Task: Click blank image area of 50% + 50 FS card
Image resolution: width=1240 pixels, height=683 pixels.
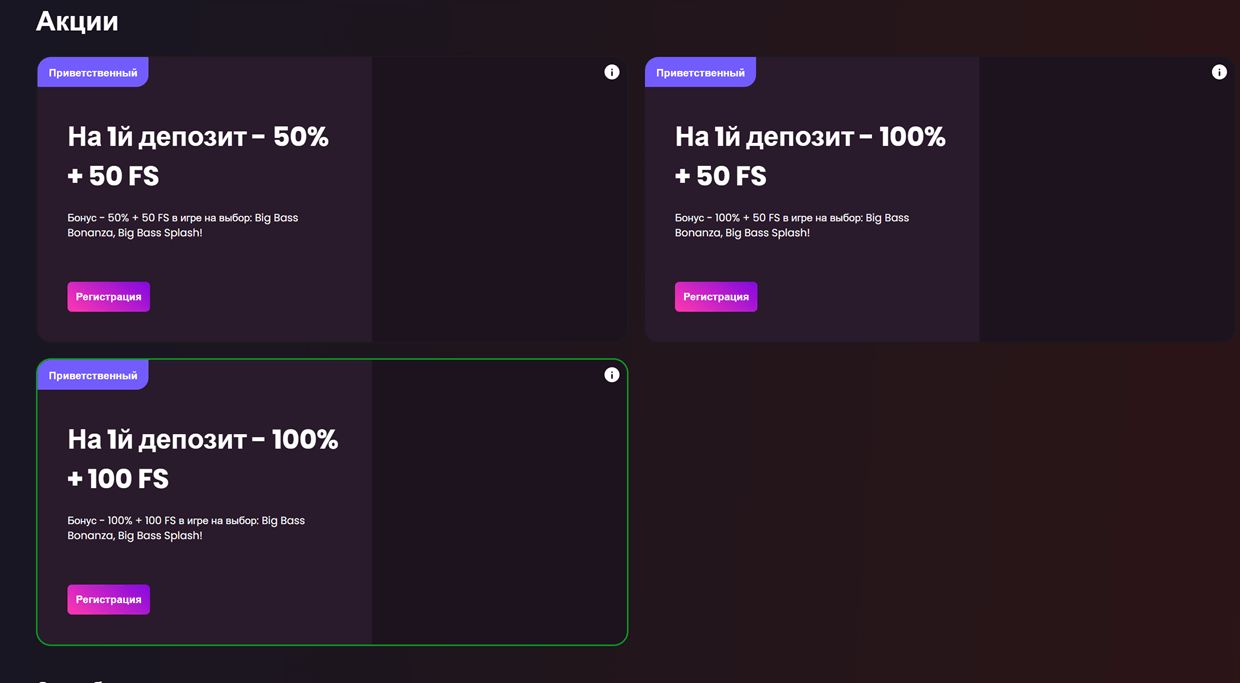Action: click(498, 200)
